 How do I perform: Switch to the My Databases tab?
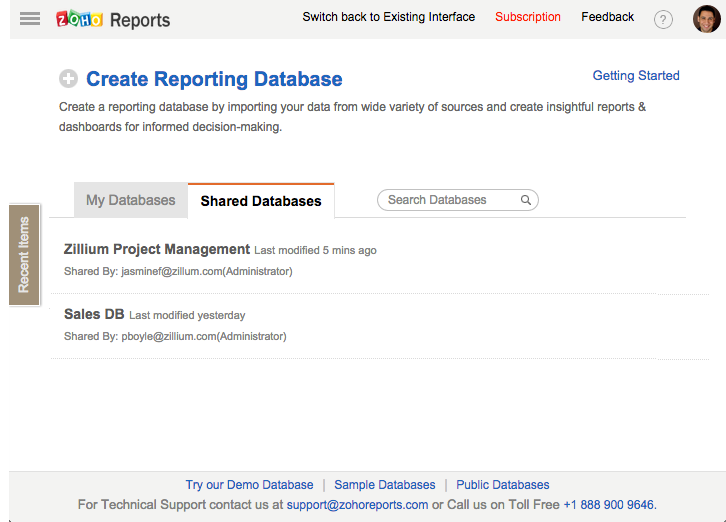[x=130, y=200]
